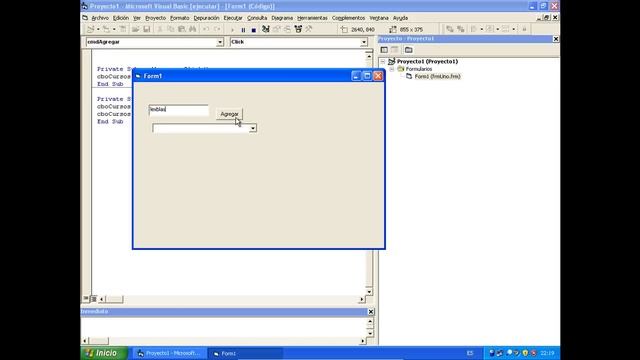Screen dimensions: 640x360
Task: Open Properties Window toolbar icon
Action: coord(277,29)
